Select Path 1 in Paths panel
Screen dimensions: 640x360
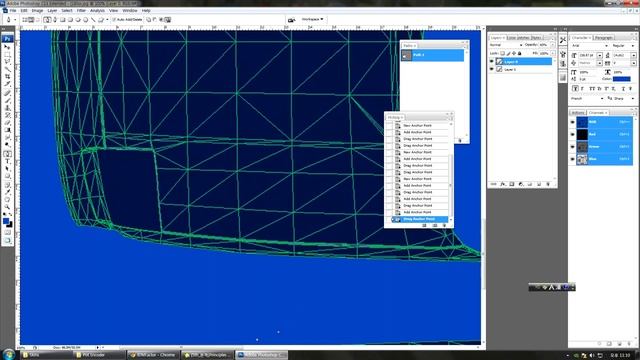point(433,55)
